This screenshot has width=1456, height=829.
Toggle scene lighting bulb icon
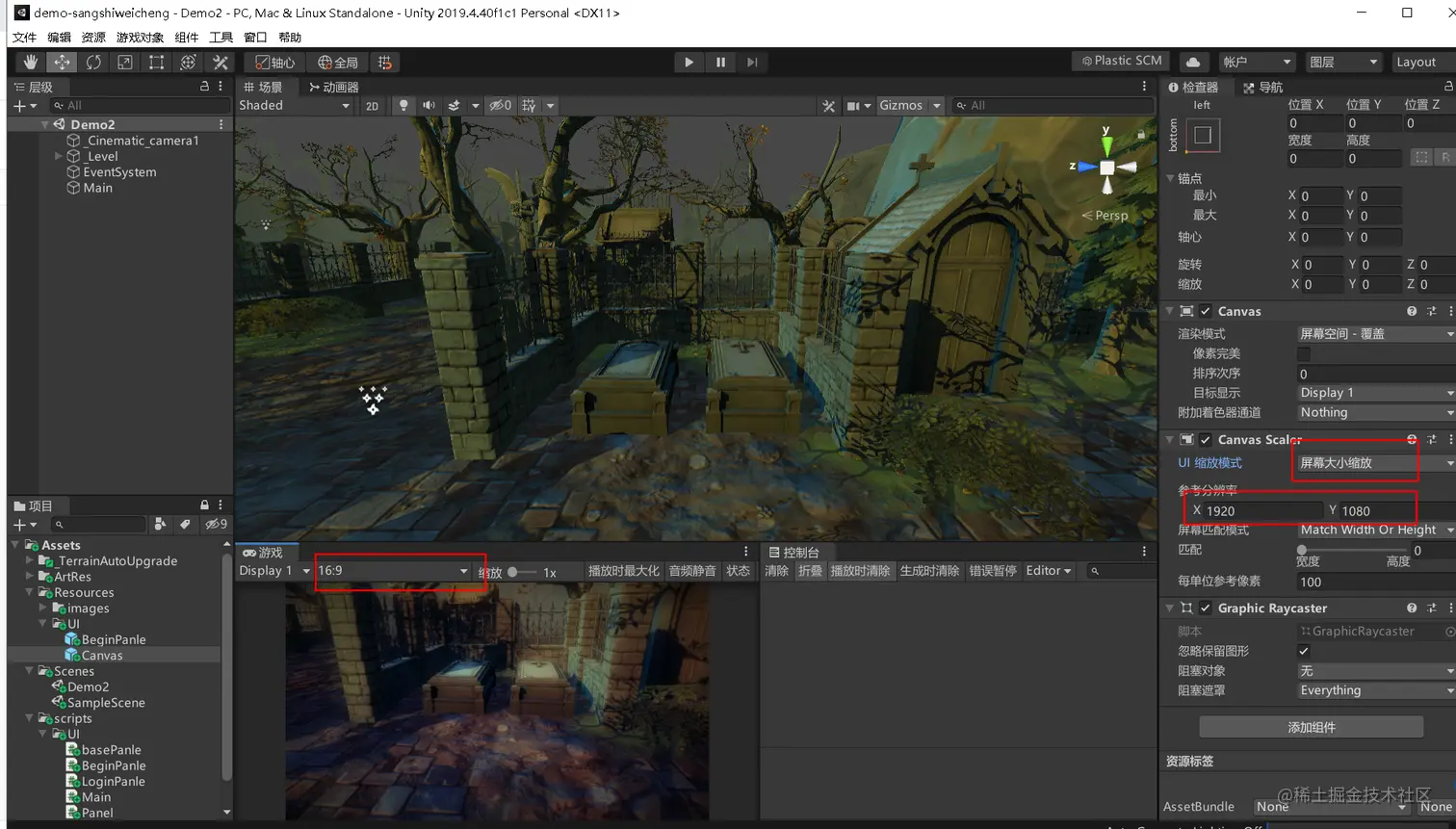tap(403, 106)
